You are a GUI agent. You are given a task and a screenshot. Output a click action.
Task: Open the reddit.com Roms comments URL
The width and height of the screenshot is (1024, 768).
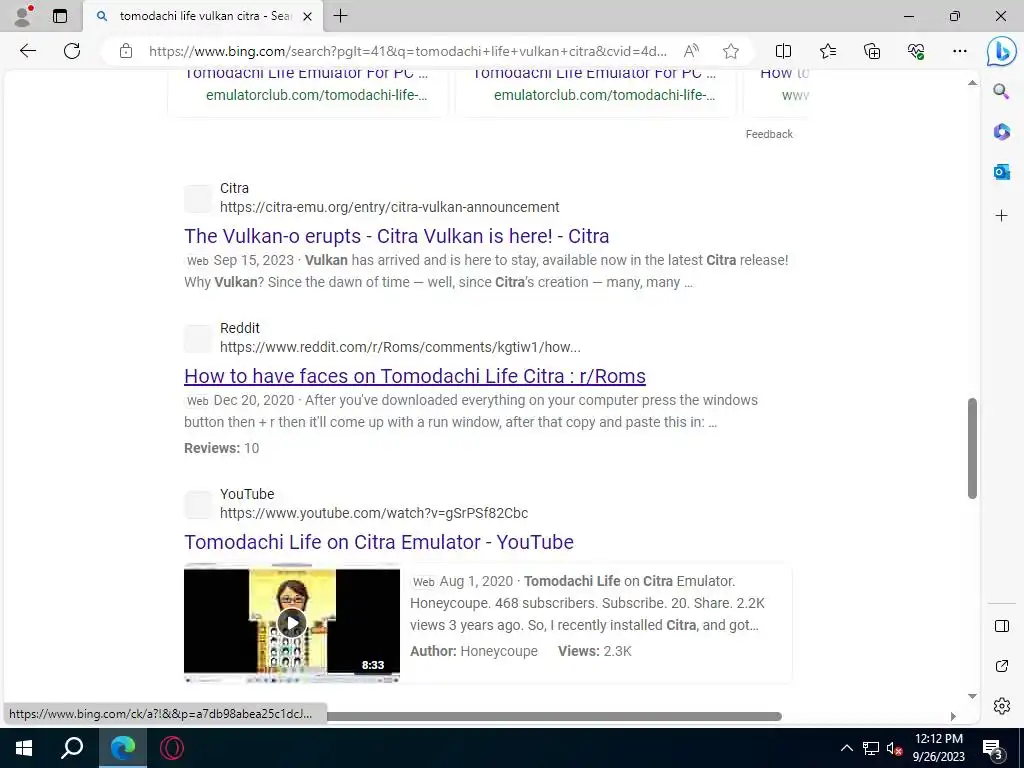[400, 347]
